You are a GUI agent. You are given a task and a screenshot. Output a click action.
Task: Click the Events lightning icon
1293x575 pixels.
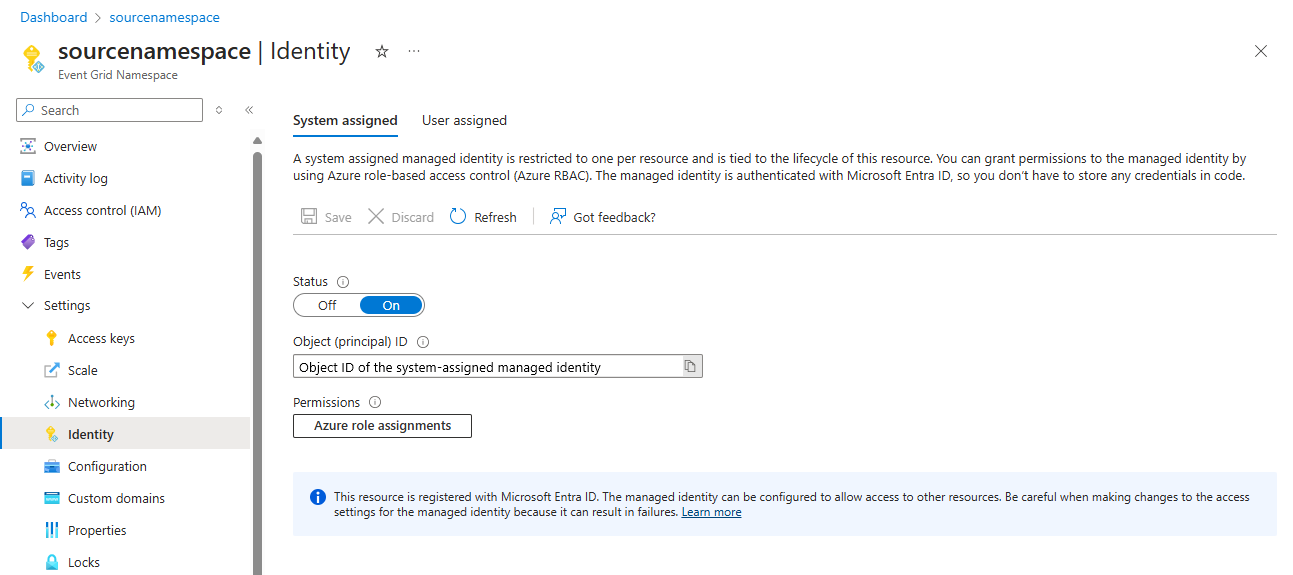pos(28,274)
